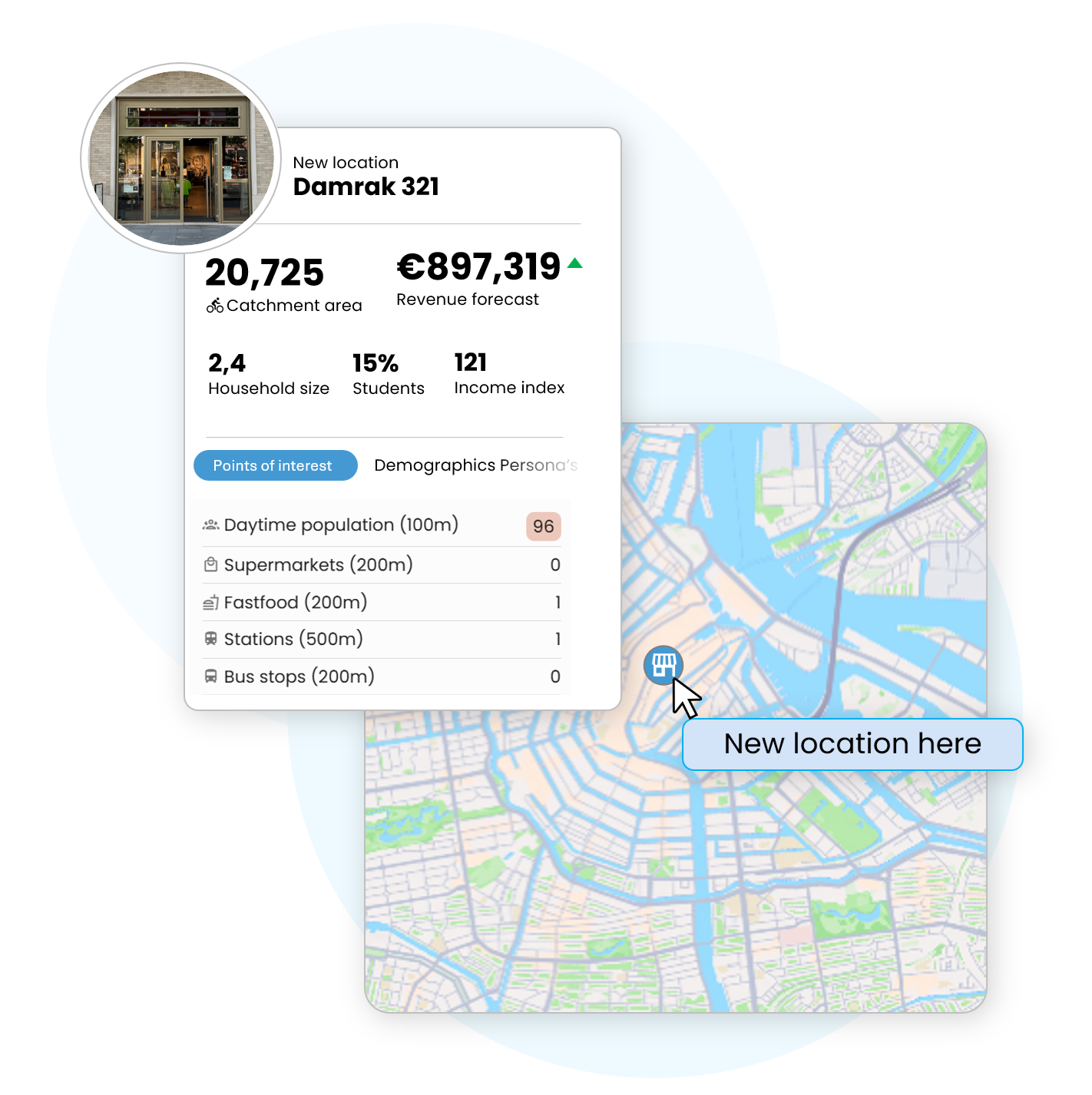Click the 96 daytime population badge
The height and width of the screenshot is (1095, 1092).
tap(542, 527)
